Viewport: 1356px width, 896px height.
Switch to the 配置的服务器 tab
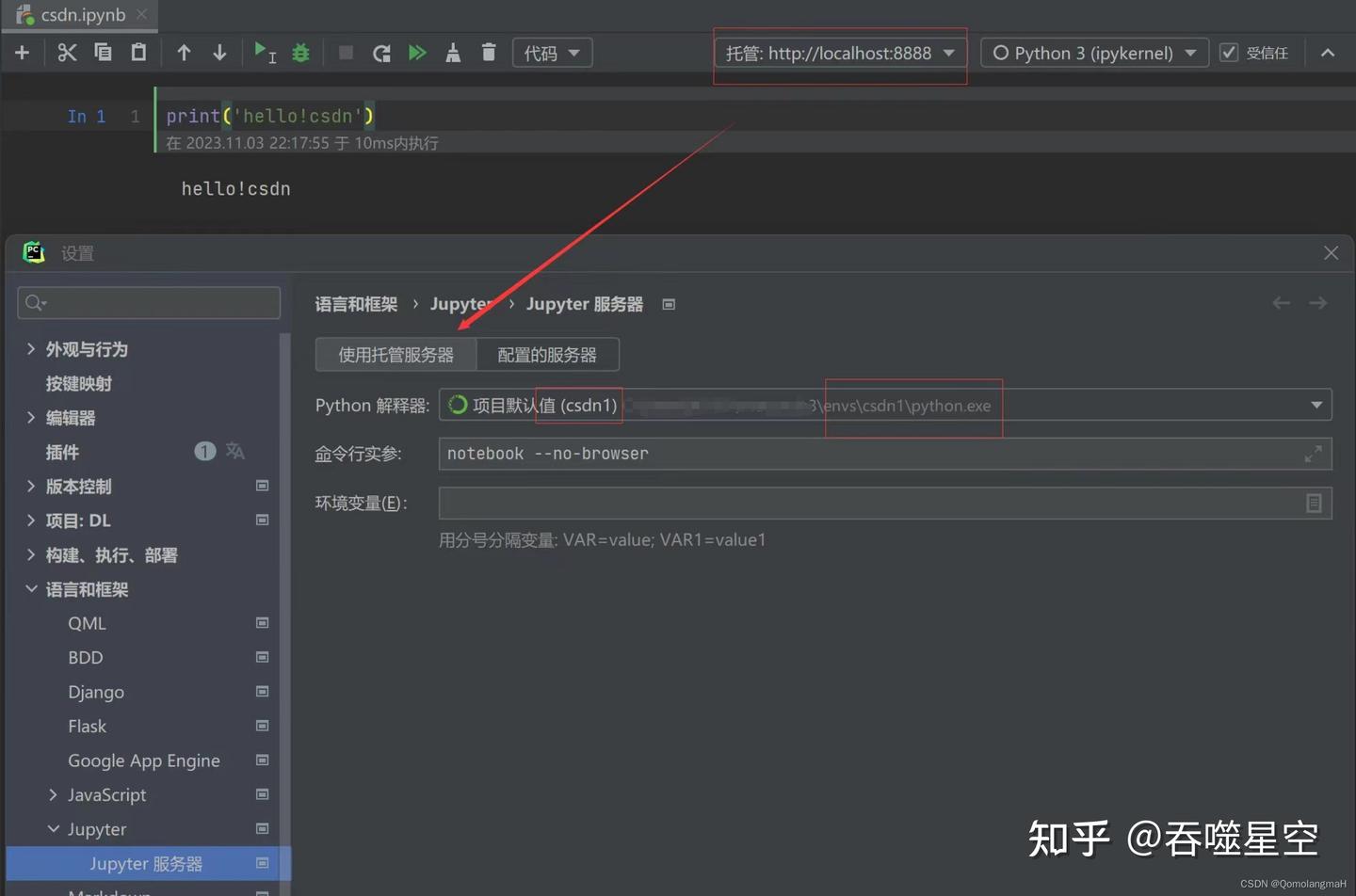[x=547, y=354]
